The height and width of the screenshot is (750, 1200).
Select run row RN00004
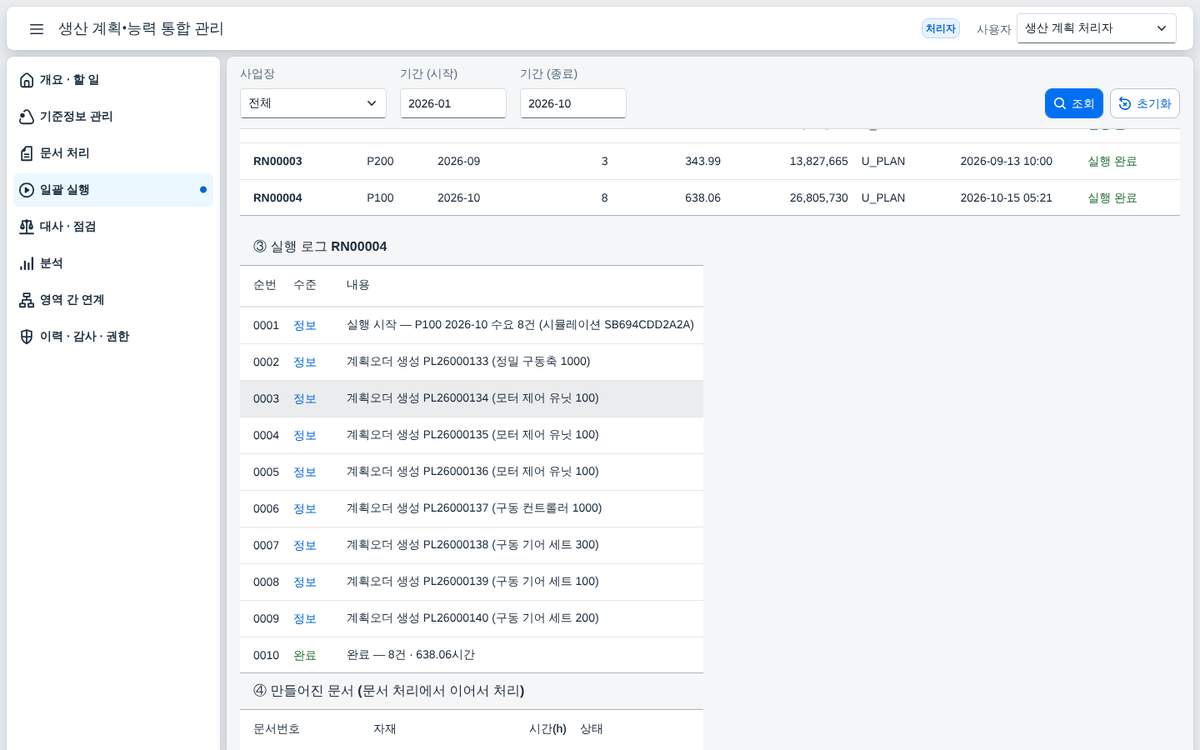click(x=710, y=198)
